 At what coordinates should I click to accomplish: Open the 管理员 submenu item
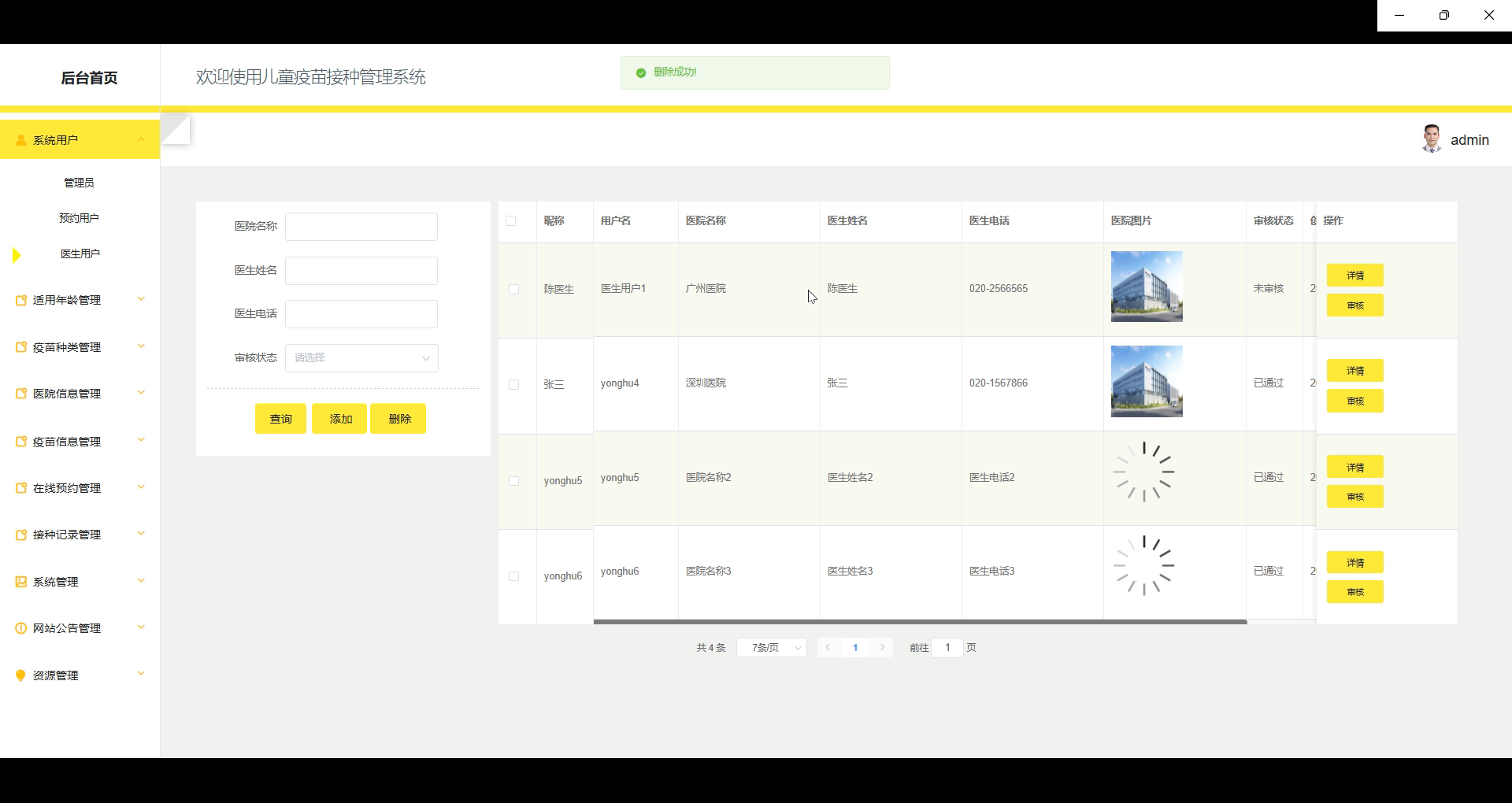(x=79, y=183)
